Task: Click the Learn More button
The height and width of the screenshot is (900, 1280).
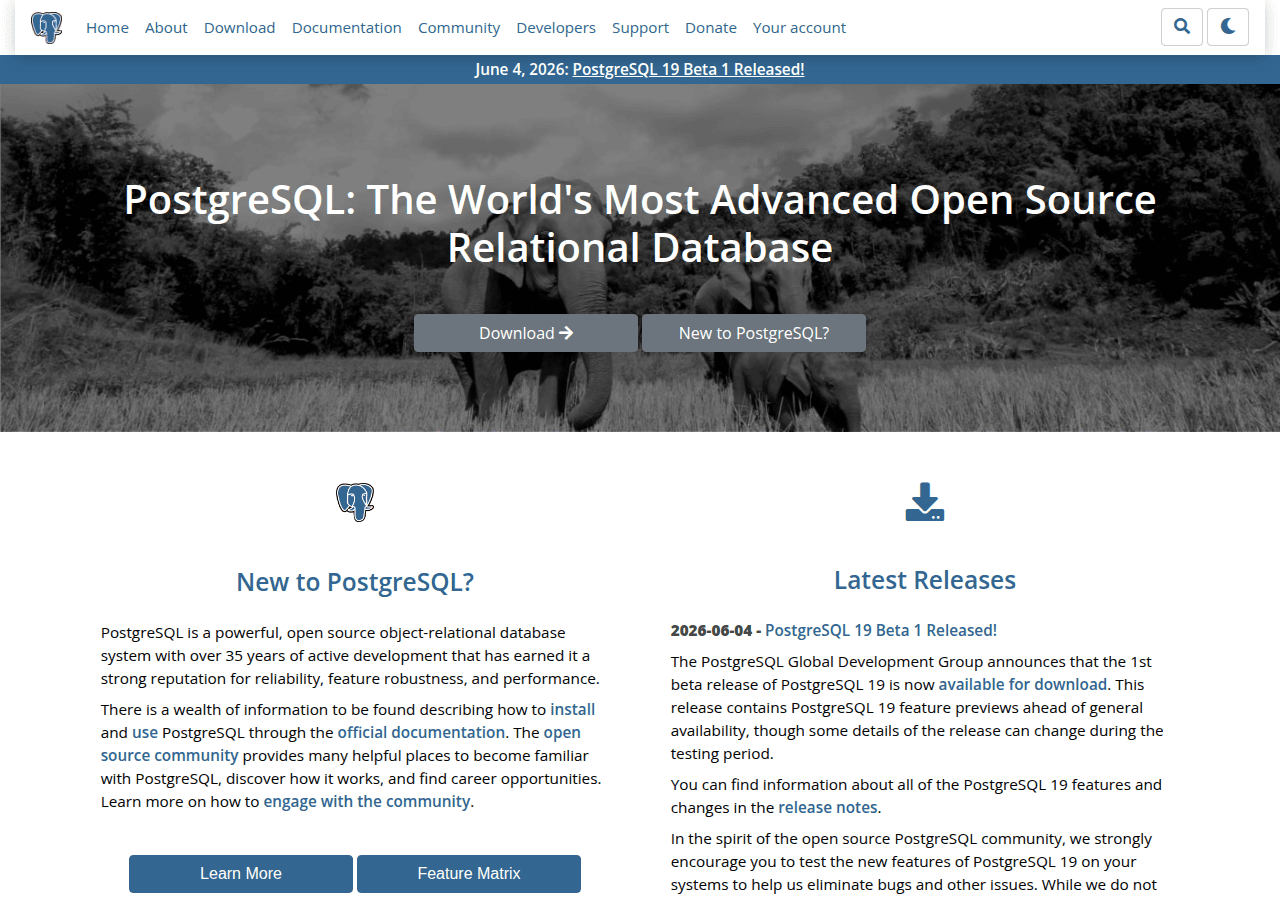Action: coord(241,873)
